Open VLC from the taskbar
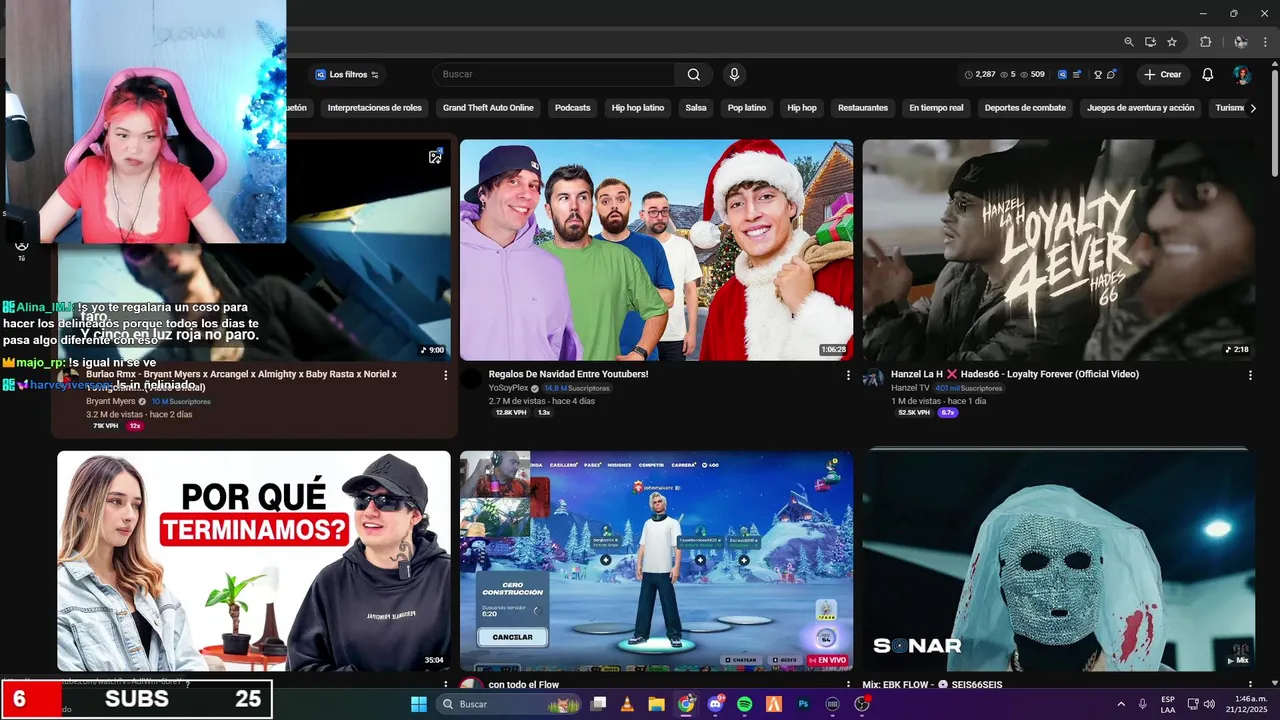The width and height of the screenshot is (1280, 720). pyautogui.click(x=627, y=704)
